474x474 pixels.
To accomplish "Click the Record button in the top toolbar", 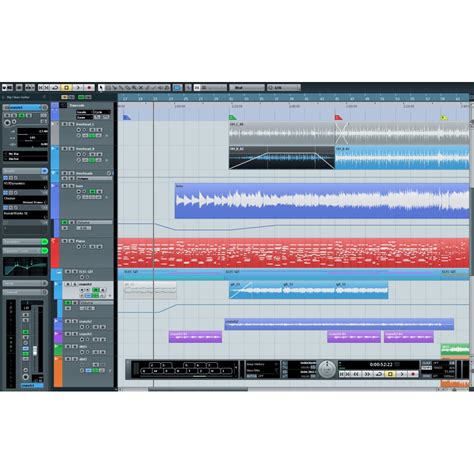I will tap(89, 88).
